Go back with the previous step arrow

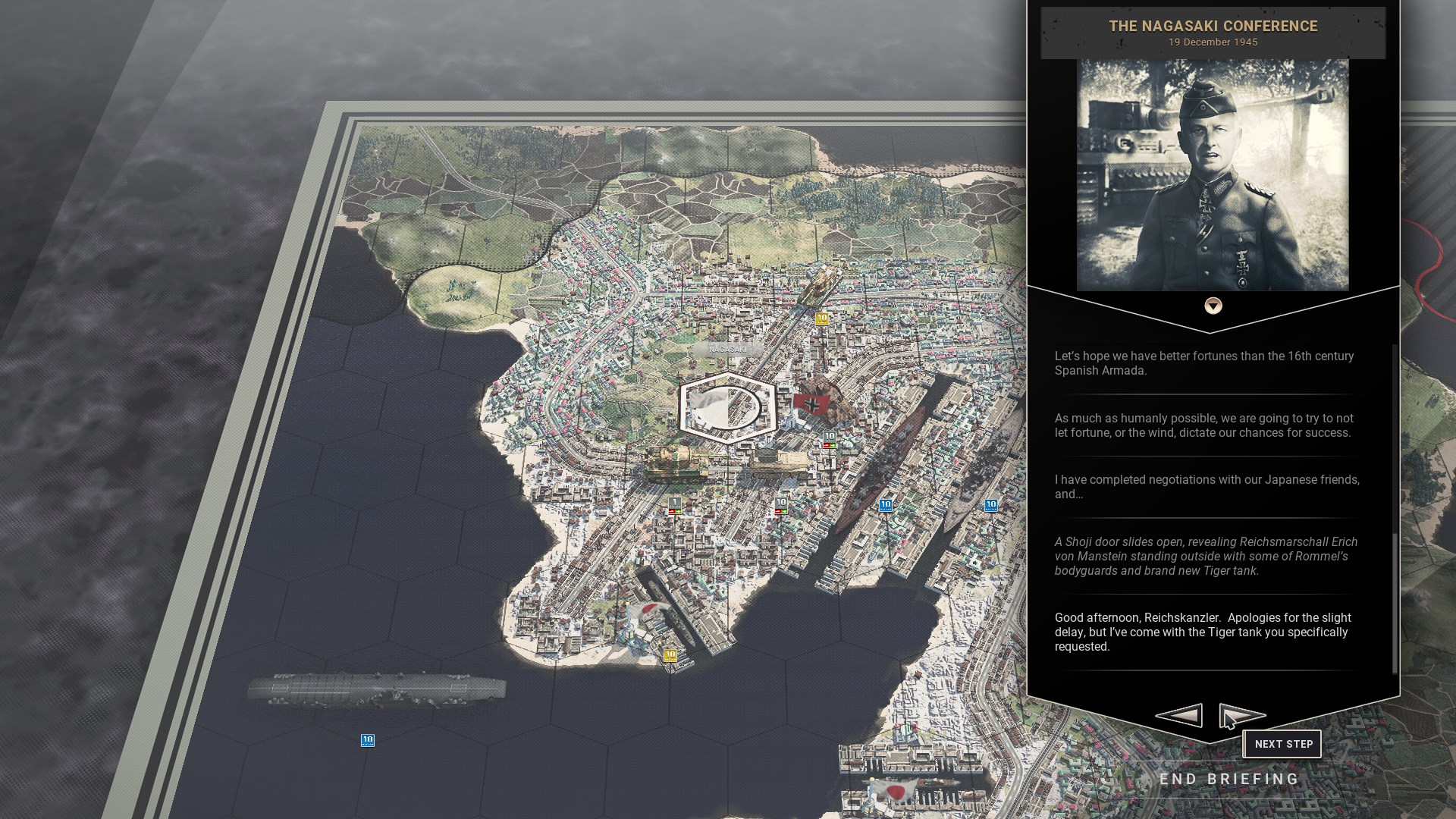(x=1179, y=715)
